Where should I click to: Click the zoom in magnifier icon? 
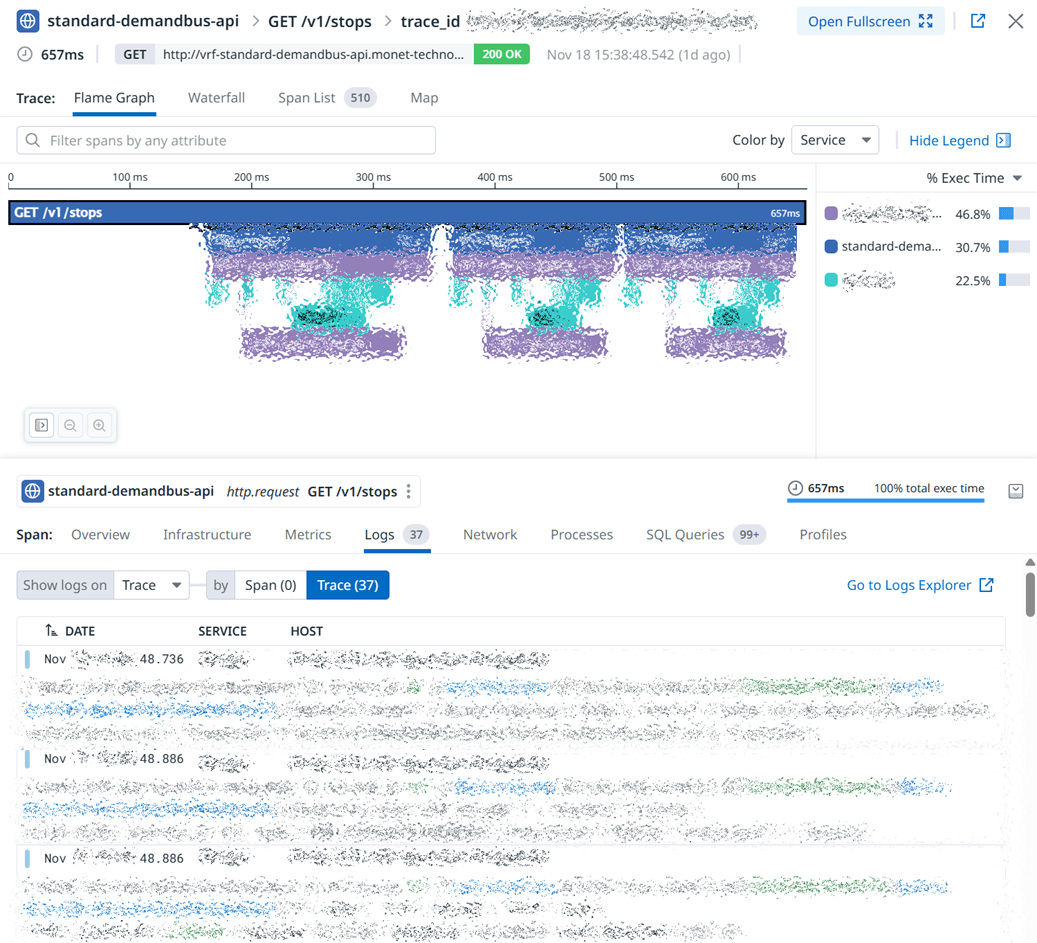pos(99,425)
